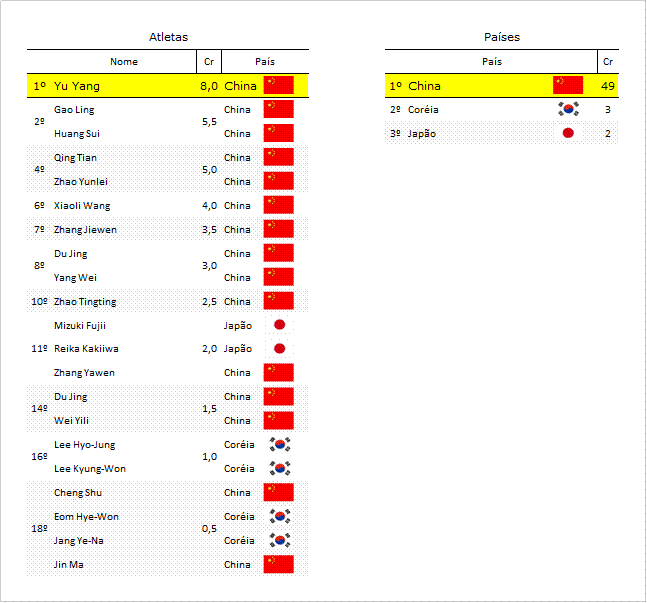Click the China flag next to Yu Yang
Image resolution: width=647 pixels, height=603 pixels.
click(x=279, y=85)
